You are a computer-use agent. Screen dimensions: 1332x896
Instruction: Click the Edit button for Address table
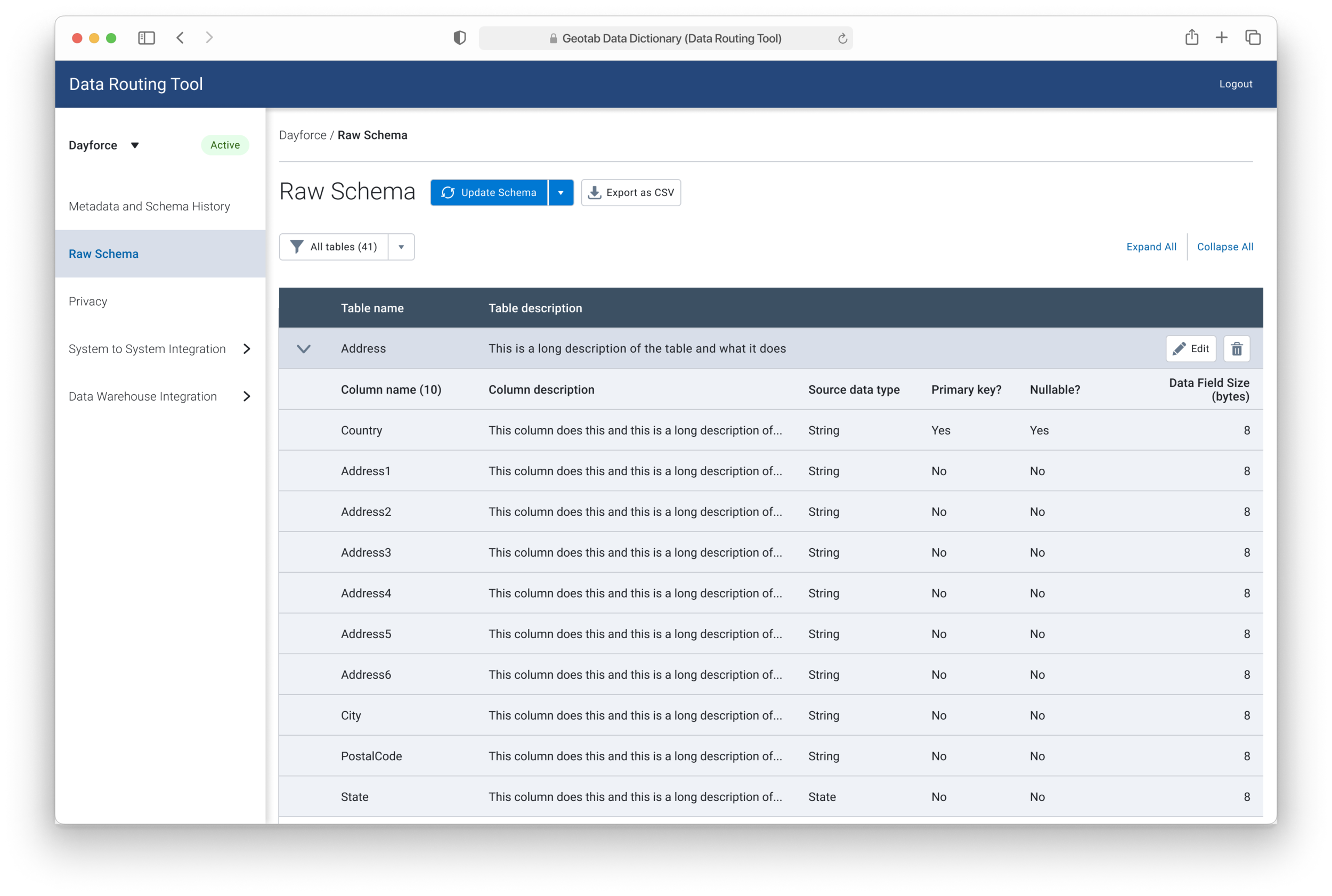tap(1190, 348)
